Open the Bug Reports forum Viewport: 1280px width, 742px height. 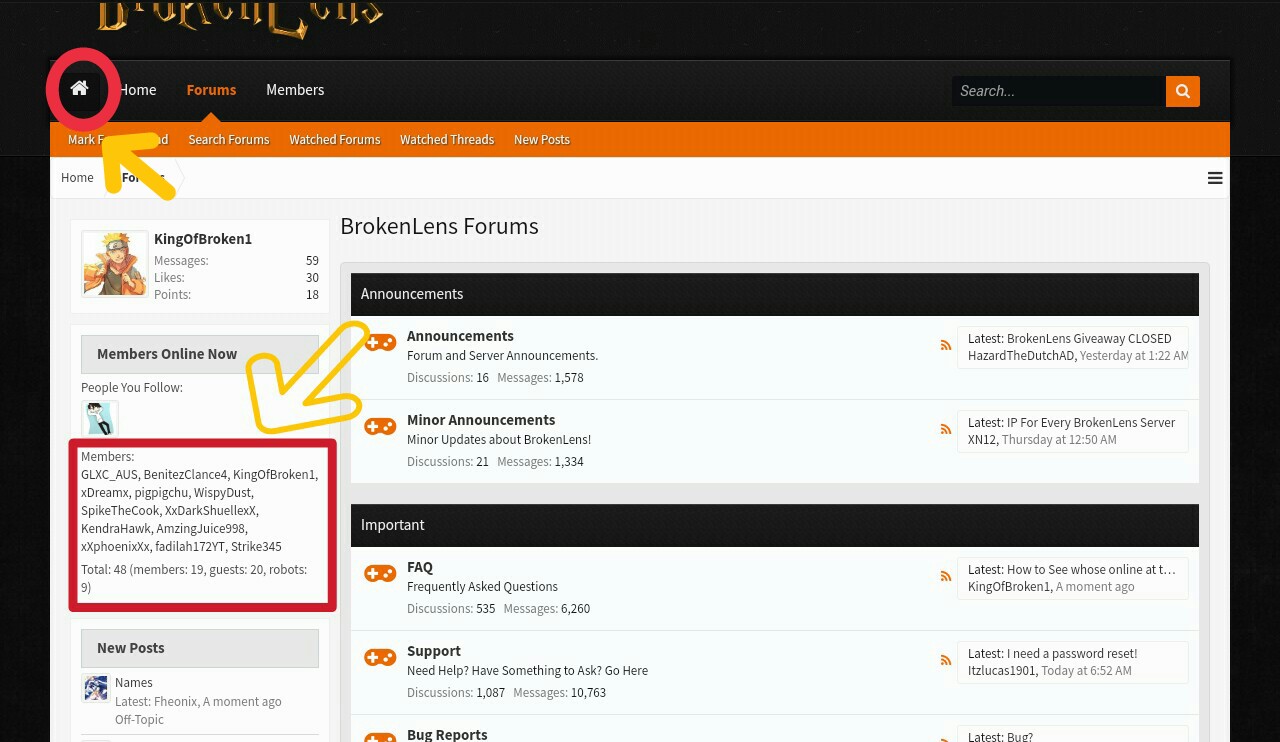coord(447,734)
